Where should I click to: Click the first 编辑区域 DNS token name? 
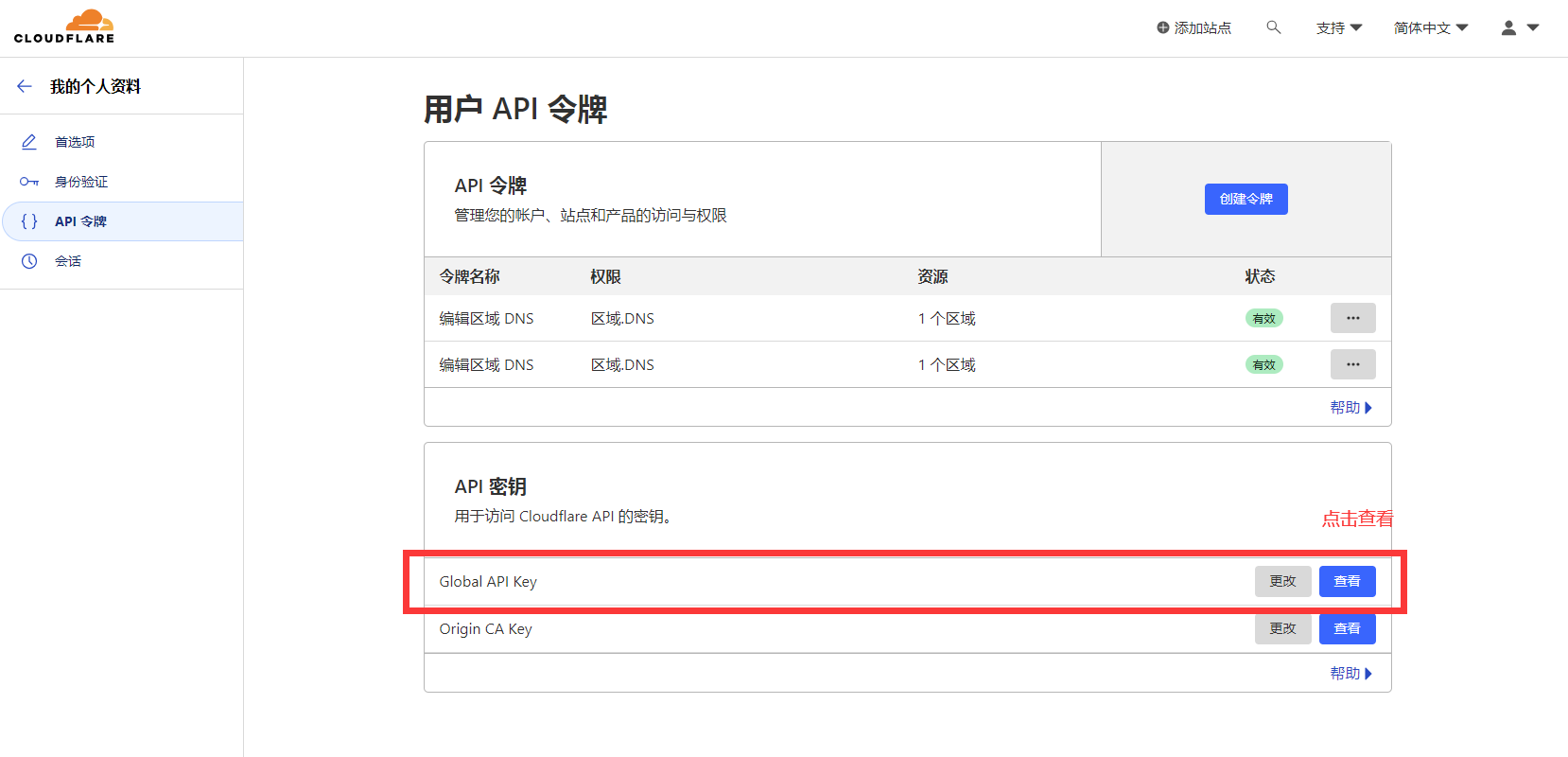486,318
